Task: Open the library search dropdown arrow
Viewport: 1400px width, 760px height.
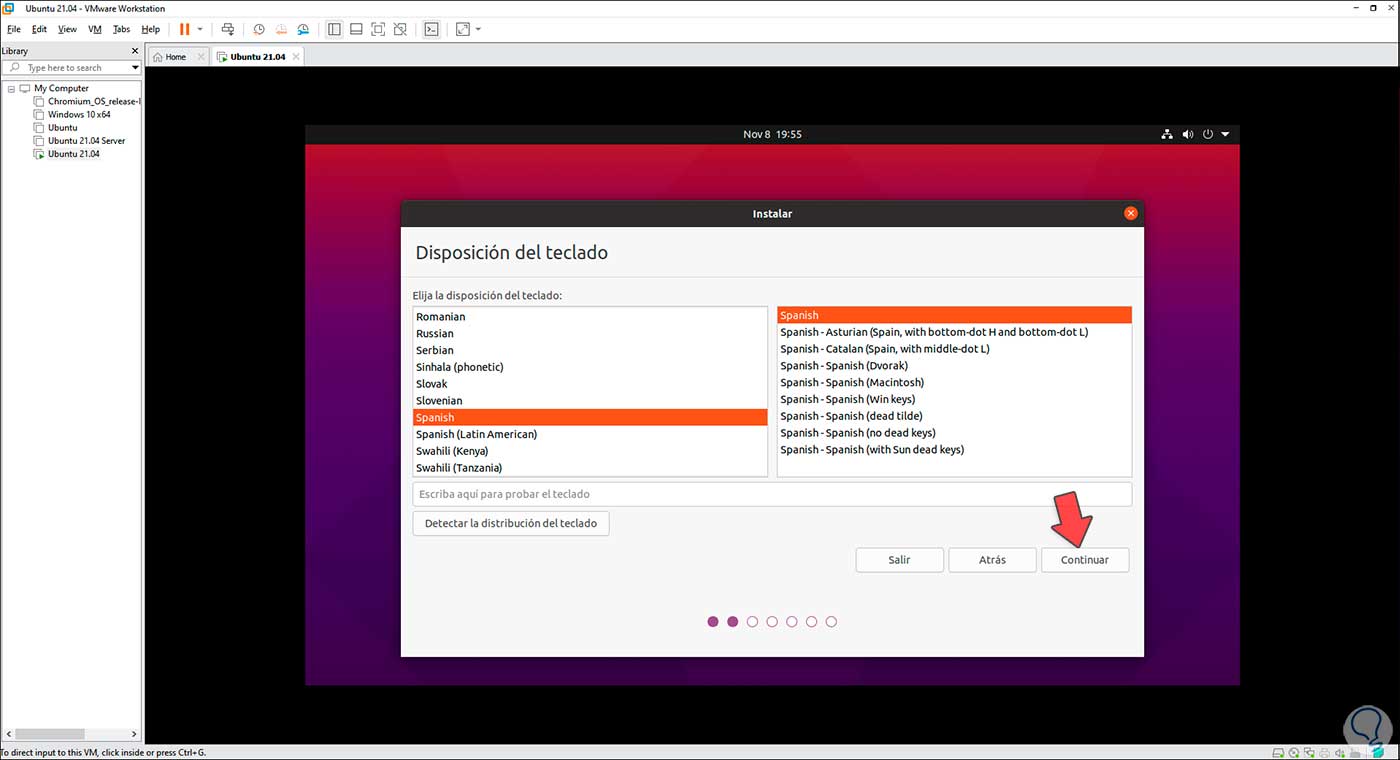Action: click(135, 68)
